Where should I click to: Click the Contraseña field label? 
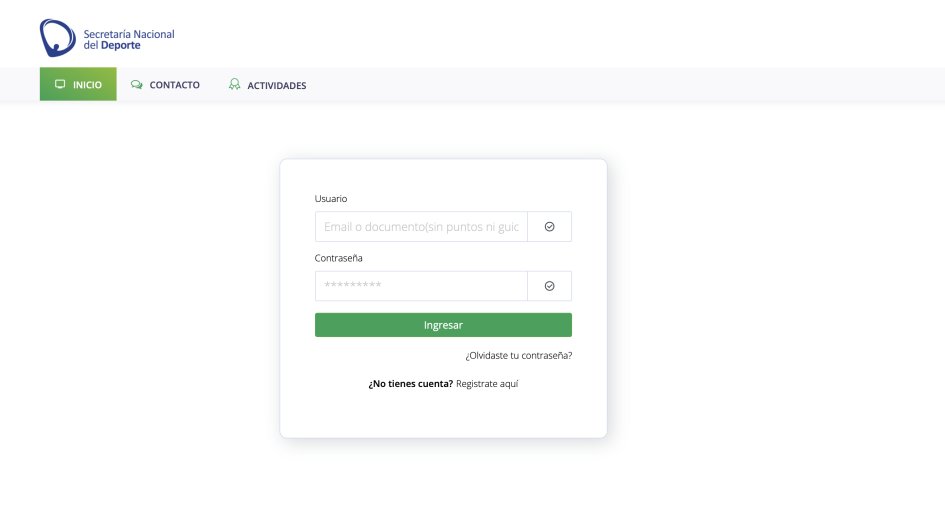point(339,258)
